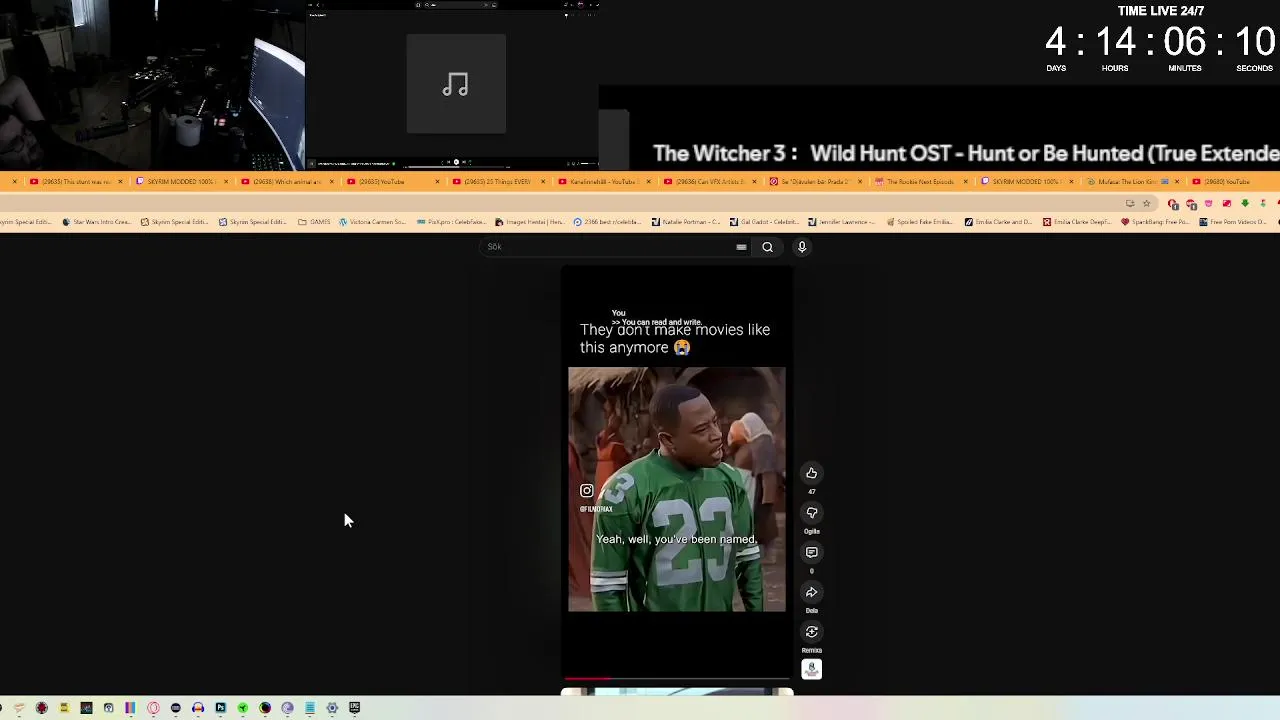This screenshot has height=720, width=1280.
Task: Open Audacity headphones icon in taskbar
Action: coord(198,708)
